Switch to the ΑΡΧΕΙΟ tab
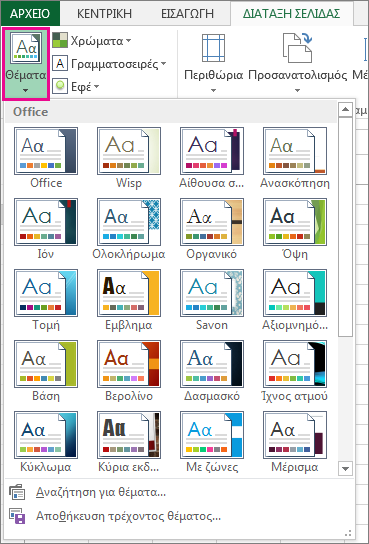The width and height of the screenshot is (369, 544). pos(30,14)
